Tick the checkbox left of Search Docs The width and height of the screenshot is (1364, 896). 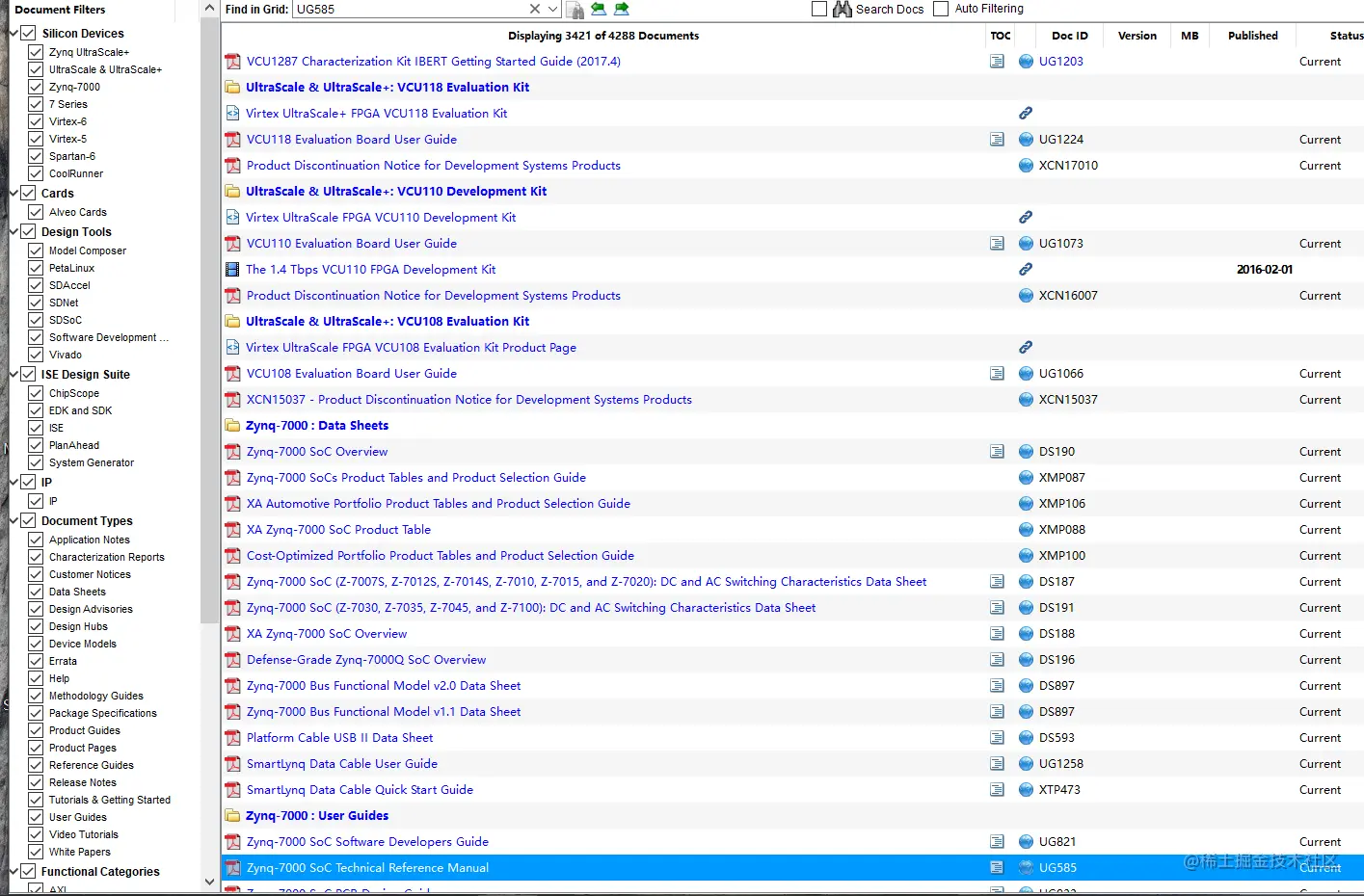pos(819,9)
